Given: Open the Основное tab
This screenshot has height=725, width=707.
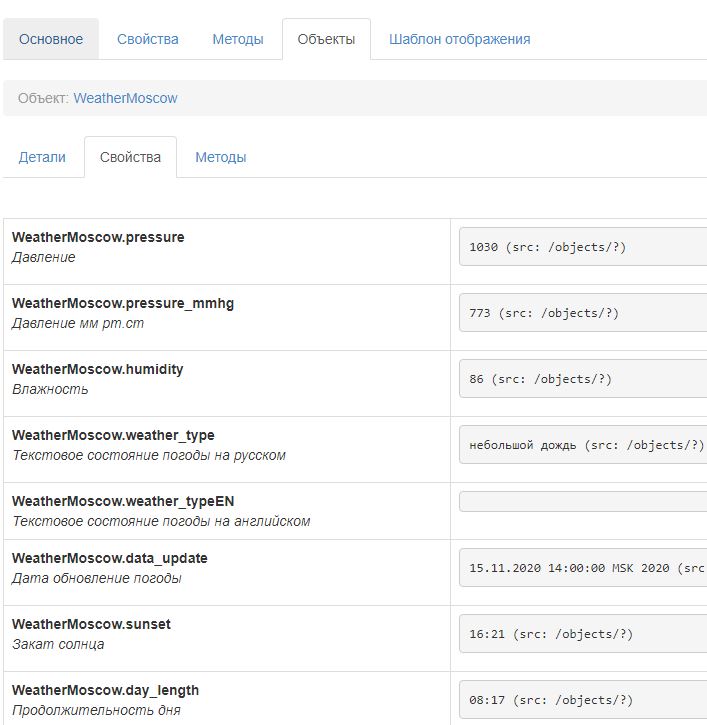Looking at the screenshot, I should point(51,39).
